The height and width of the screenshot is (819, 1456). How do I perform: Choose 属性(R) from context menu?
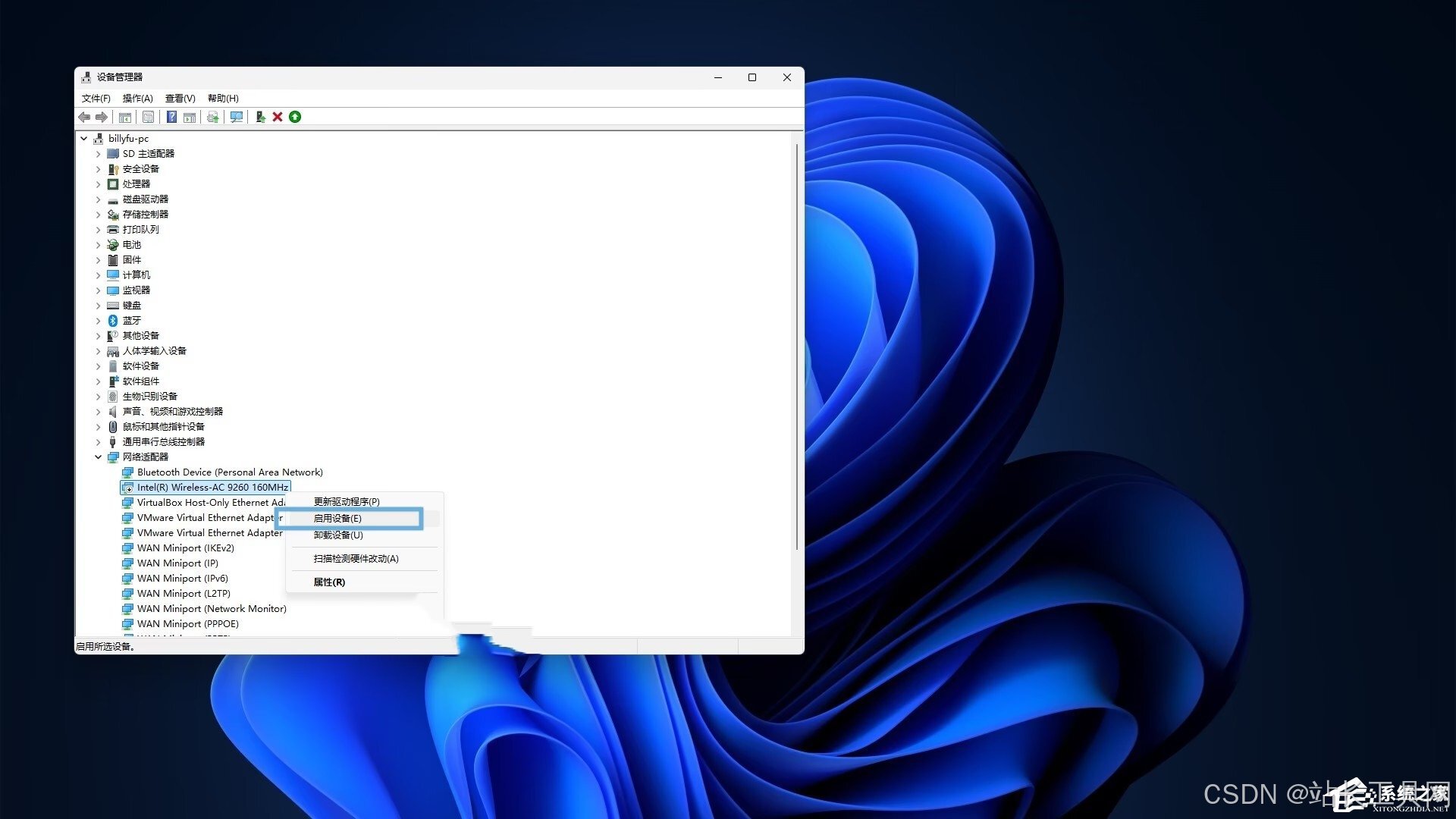point(329,582)
